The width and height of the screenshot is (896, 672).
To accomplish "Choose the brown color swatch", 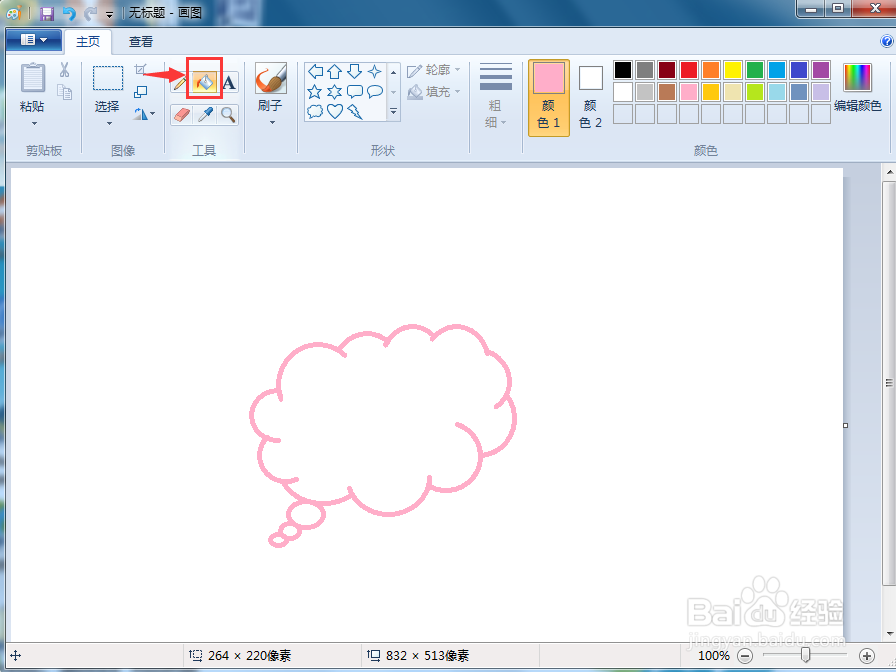I will [x=667, y=92].
